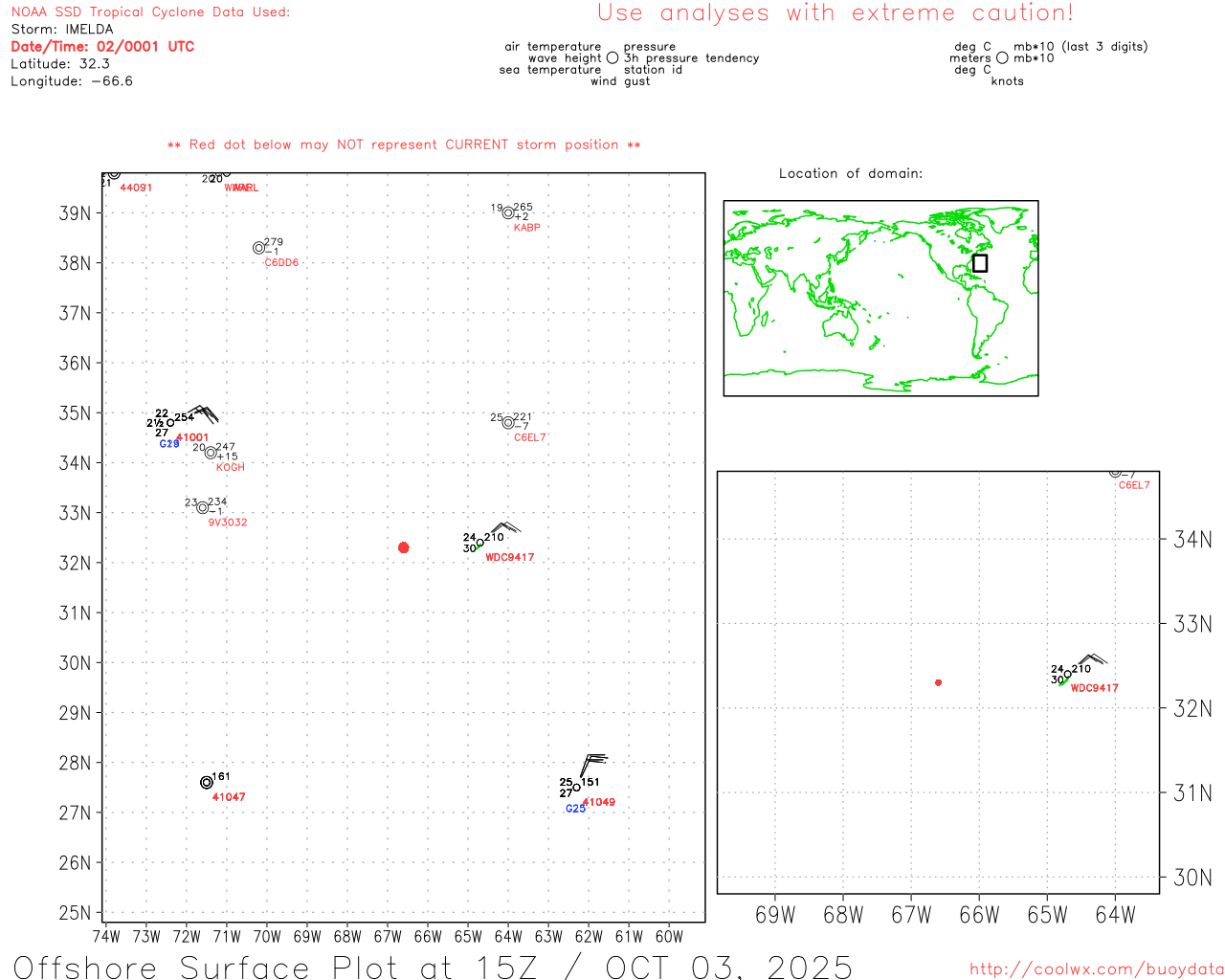
Task: Open the coolwx.com/buoydata link
Action: [1097, 969]
